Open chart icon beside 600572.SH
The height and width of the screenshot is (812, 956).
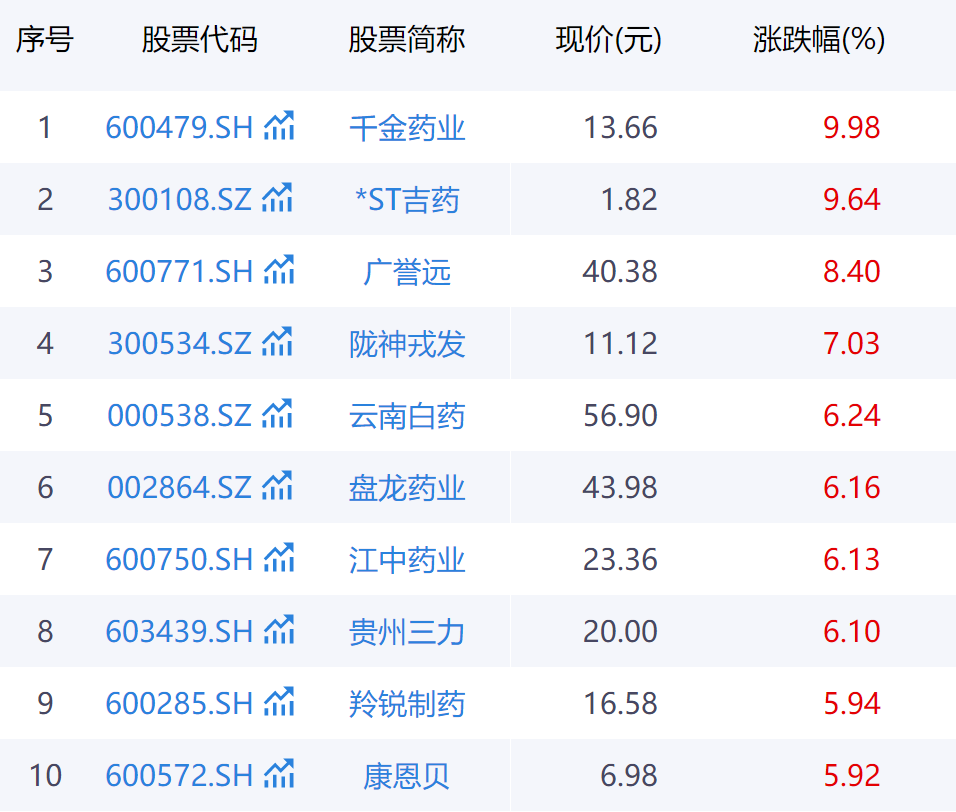(279, 773)
